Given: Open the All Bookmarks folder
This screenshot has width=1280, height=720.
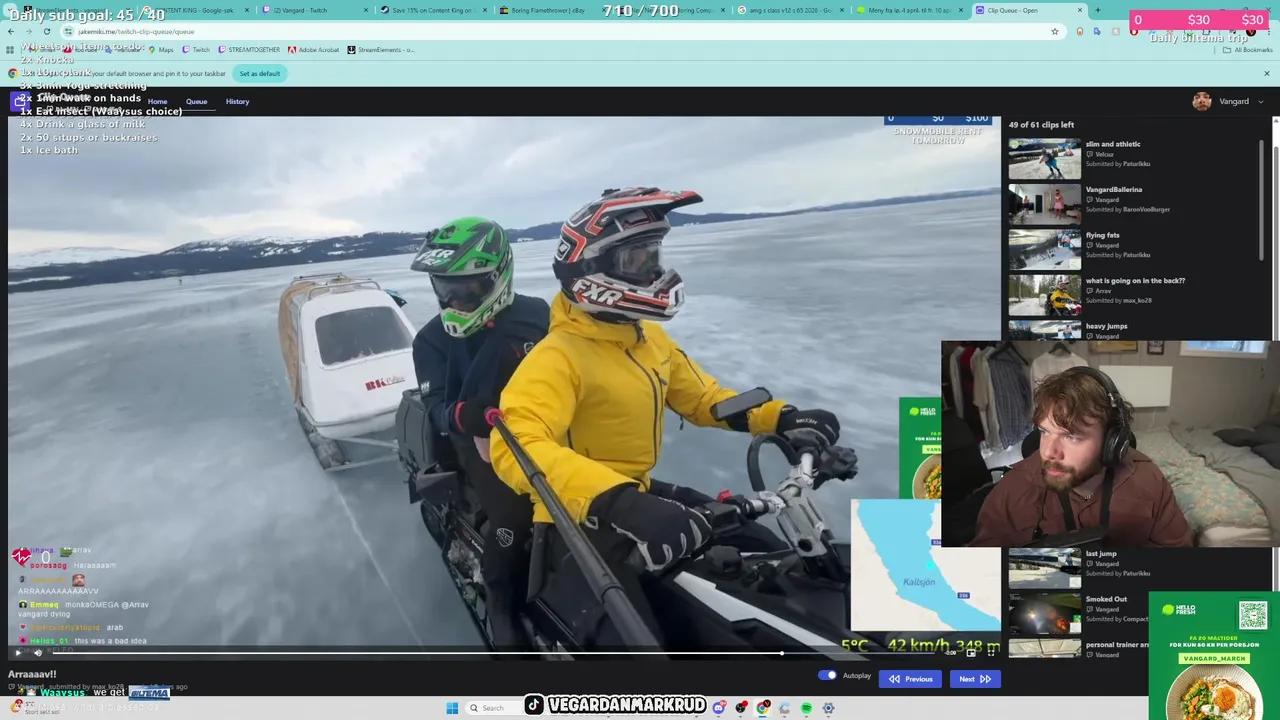Looking at the screenshot, I should click(x=1247, y=49).
